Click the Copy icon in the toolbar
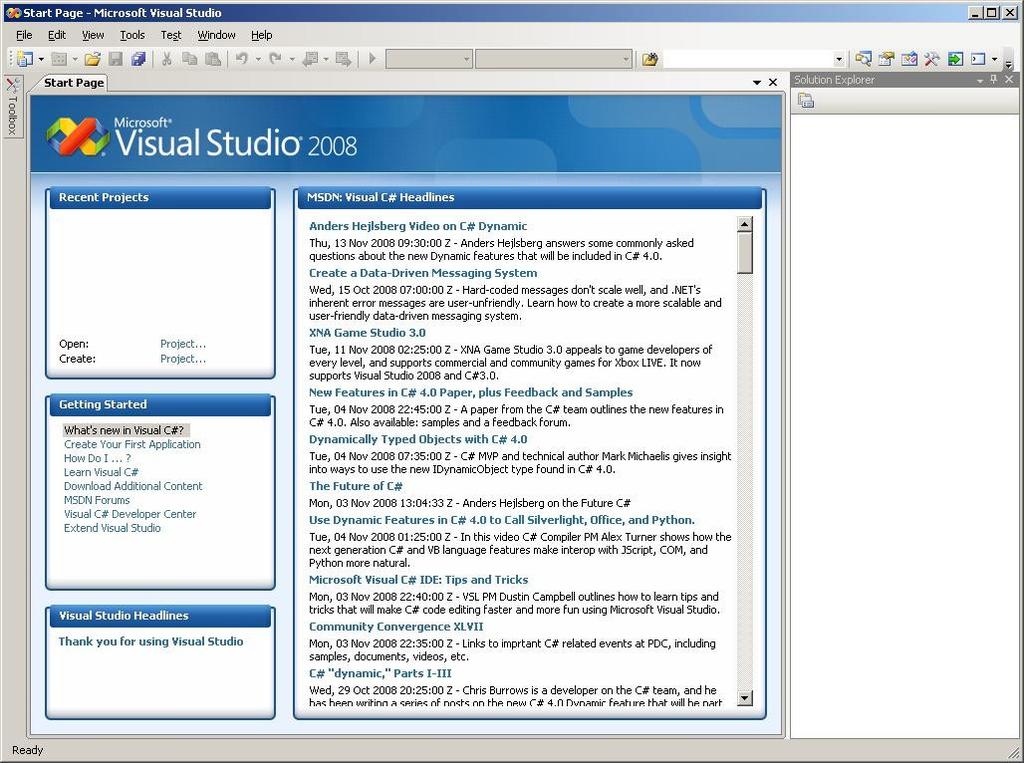Screen dimensions: 1024x763 click(x=189, y=59)
